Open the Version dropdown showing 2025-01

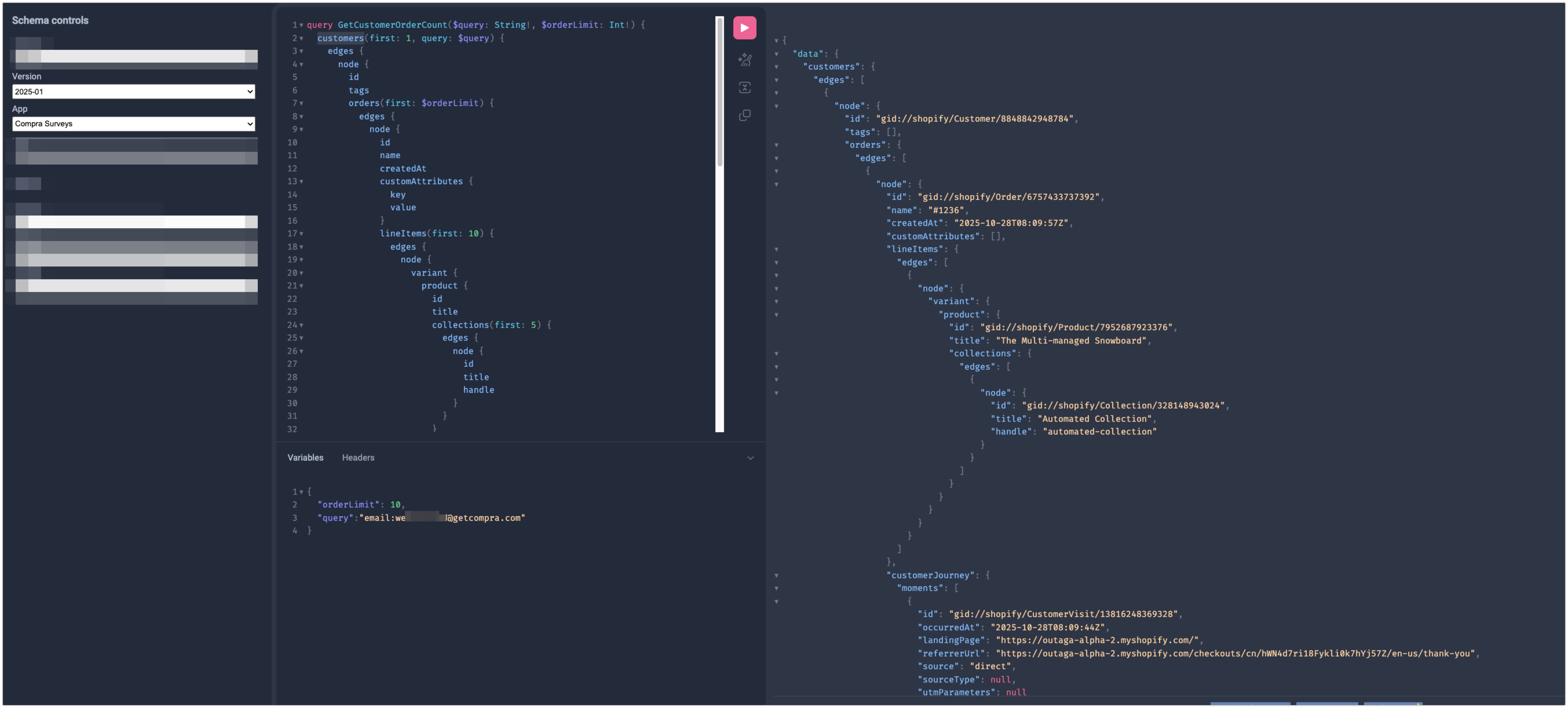[x=133, y=92]
